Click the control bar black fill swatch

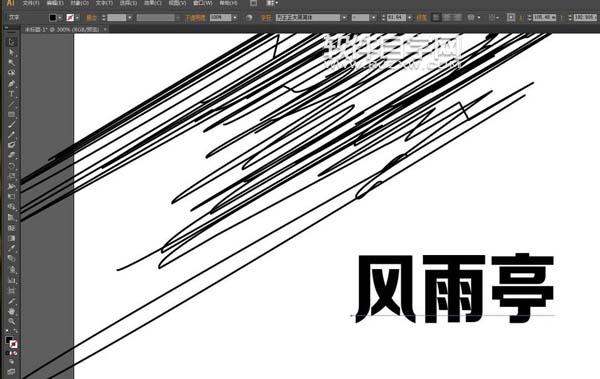click(x=53, y=18)
